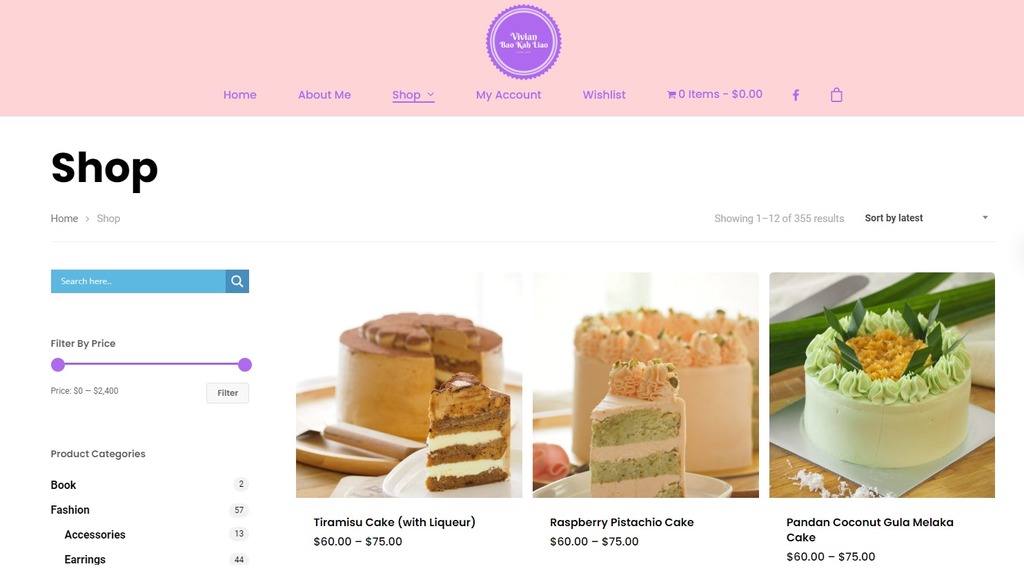Click the Search here input field
The height and width of the screenshot is (582, 1024).
tap(138, 281)
